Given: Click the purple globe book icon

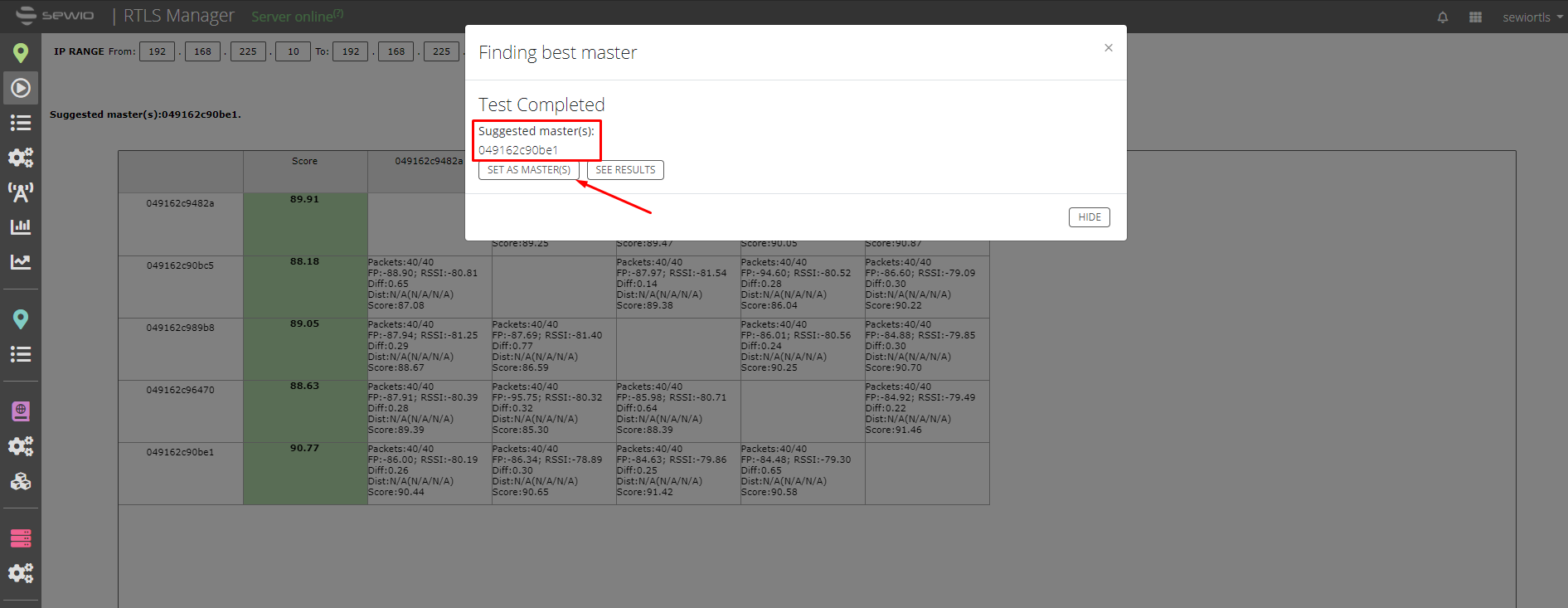Looking at the screenshot, I should (21, 411).
